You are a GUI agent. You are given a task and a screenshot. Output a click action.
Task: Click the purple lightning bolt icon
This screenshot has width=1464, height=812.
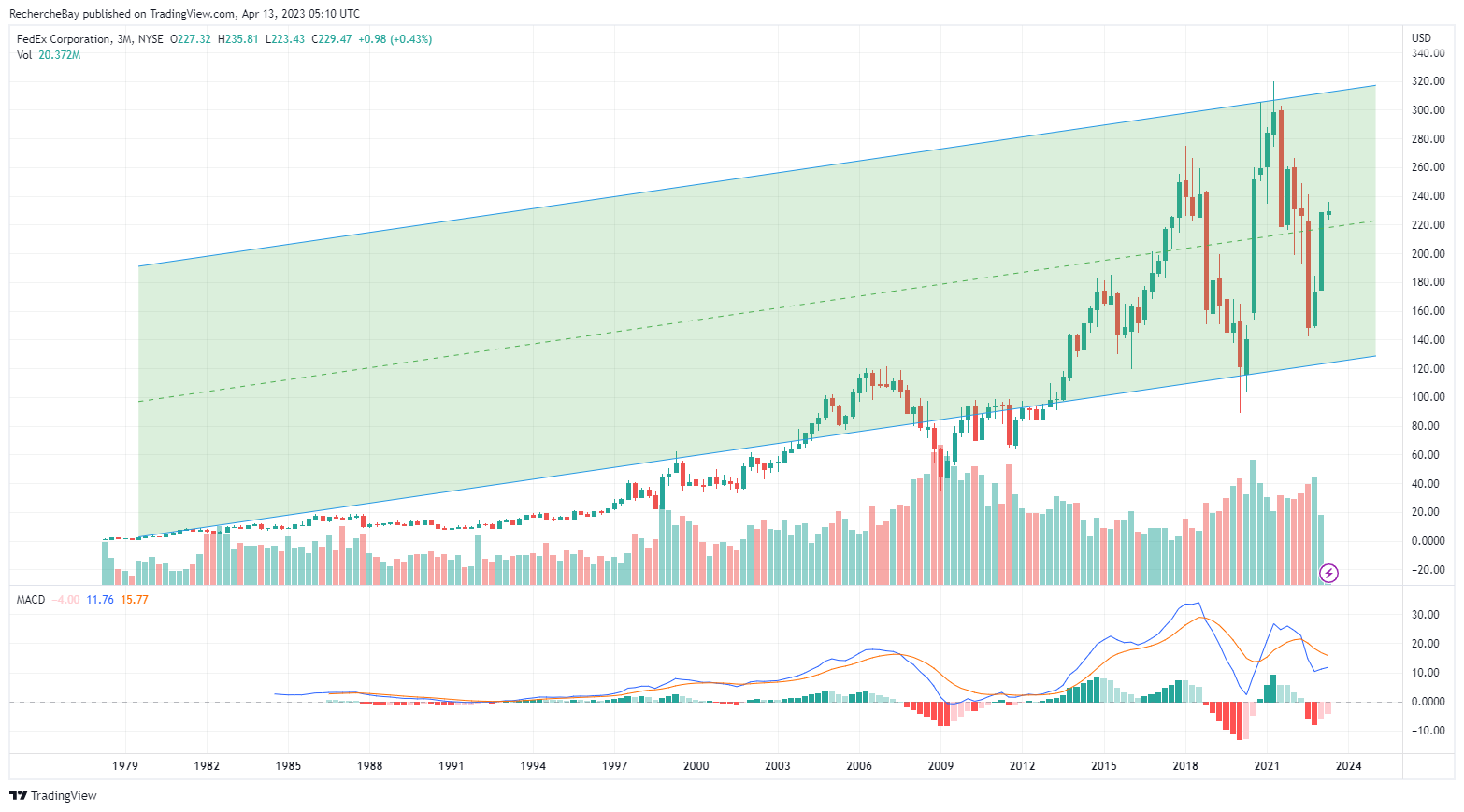click(1328, 573)
